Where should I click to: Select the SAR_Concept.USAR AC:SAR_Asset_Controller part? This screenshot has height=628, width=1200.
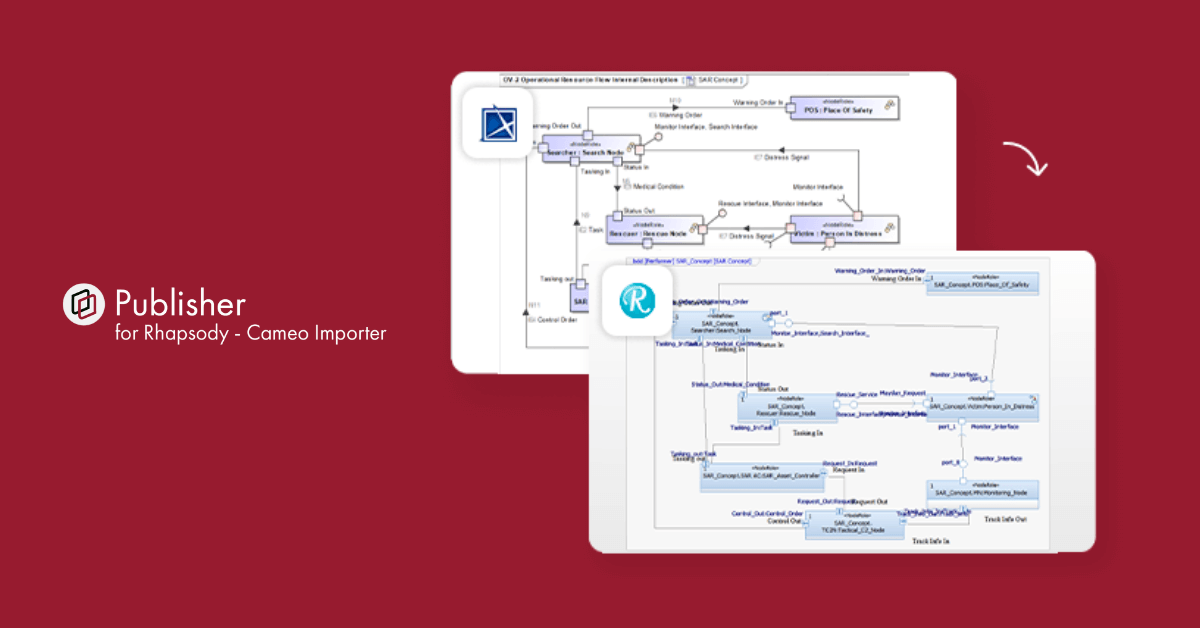[x=762, y=476]
